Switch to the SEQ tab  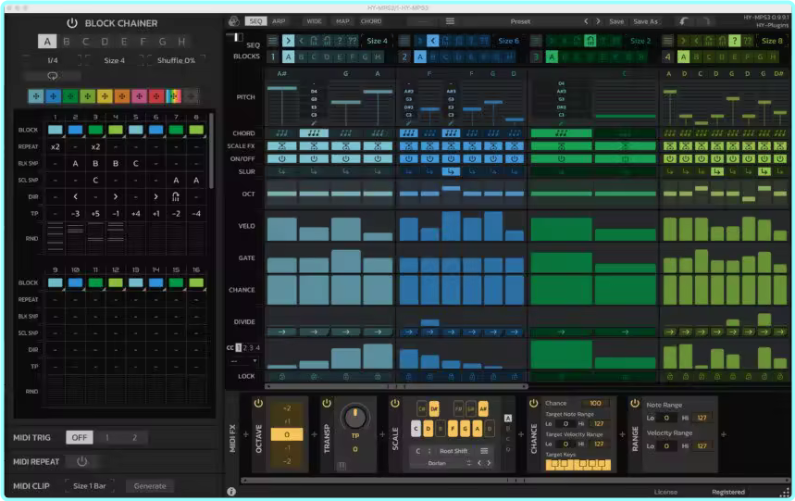click(256, 21)
